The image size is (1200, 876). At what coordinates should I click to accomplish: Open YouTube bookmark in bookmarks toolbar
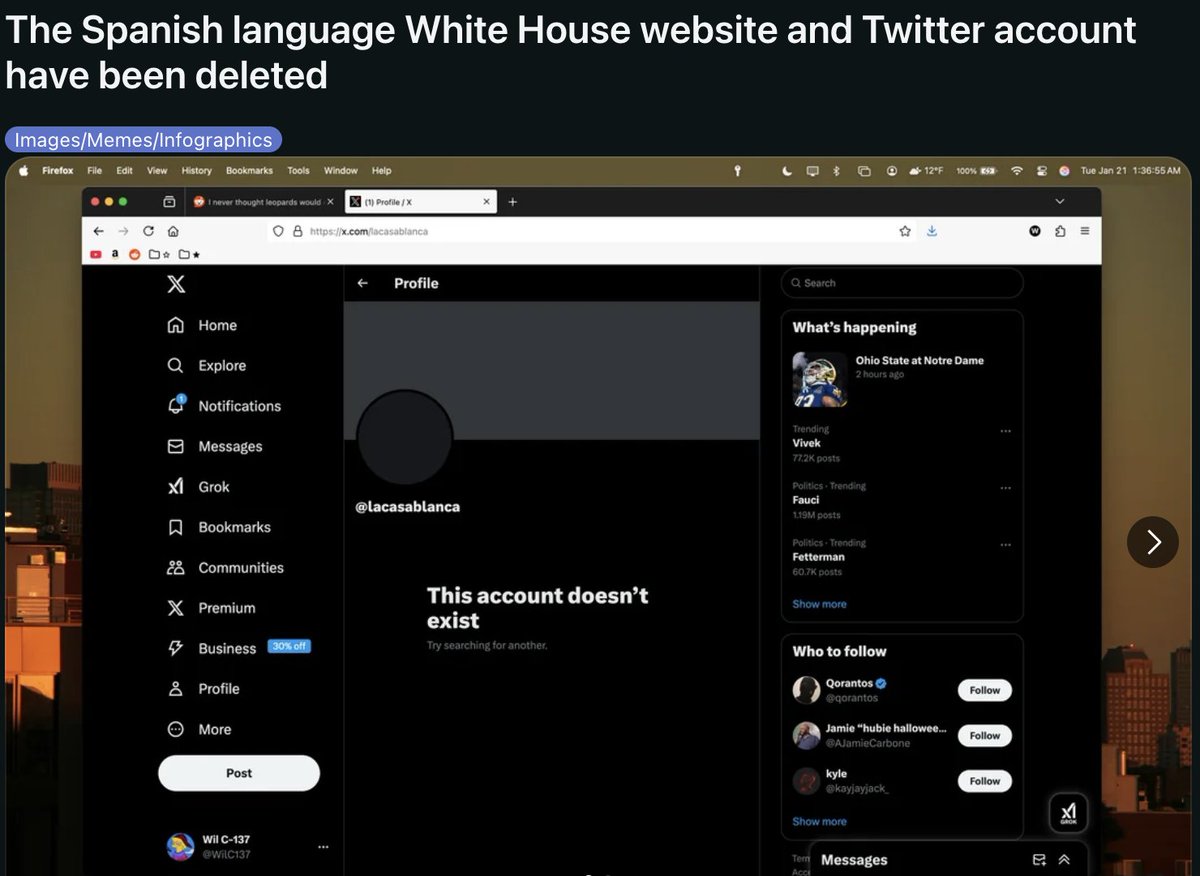coord(96,255)
